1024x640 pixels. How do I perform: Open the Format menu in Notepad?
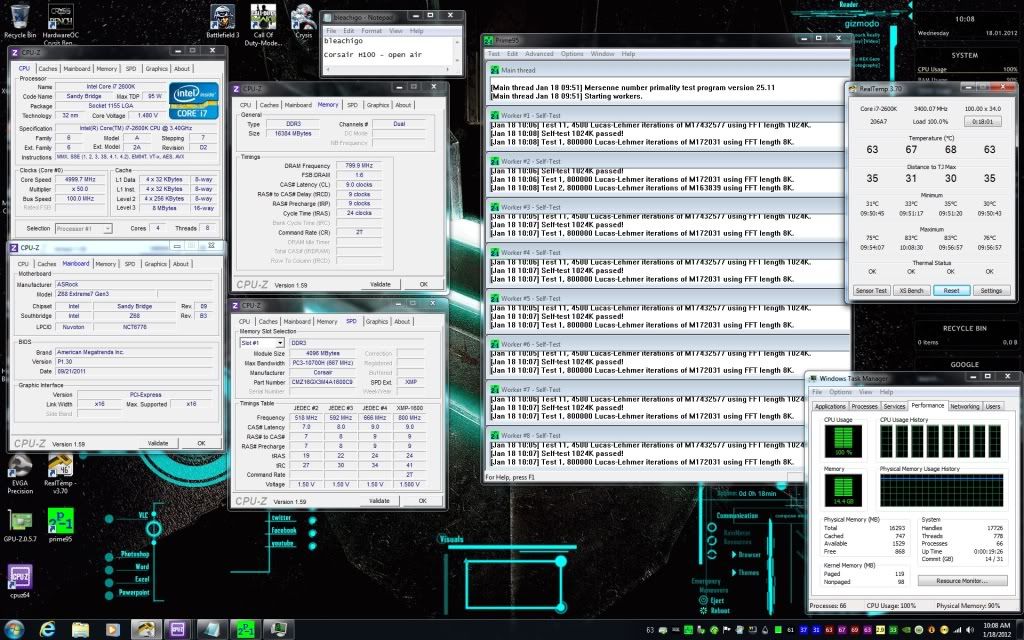click(372, 31)
